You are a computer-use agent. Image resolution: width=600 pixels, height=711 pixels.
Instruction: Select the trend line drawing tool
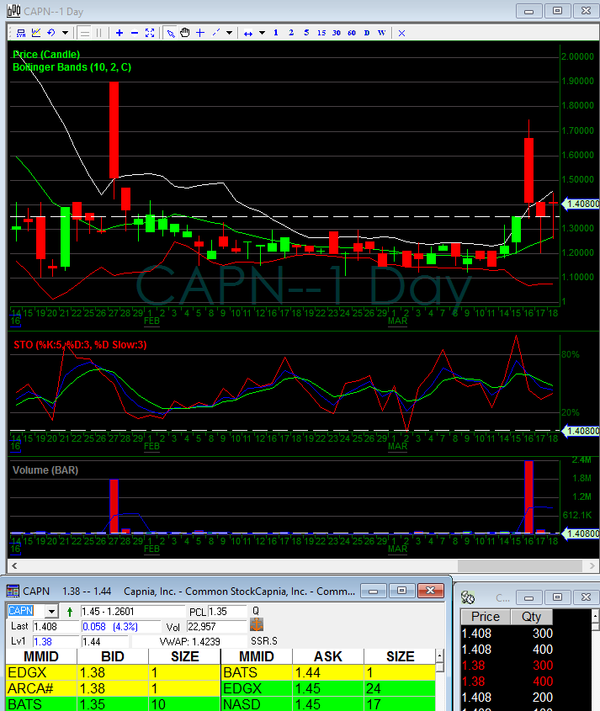coord(217,32)
